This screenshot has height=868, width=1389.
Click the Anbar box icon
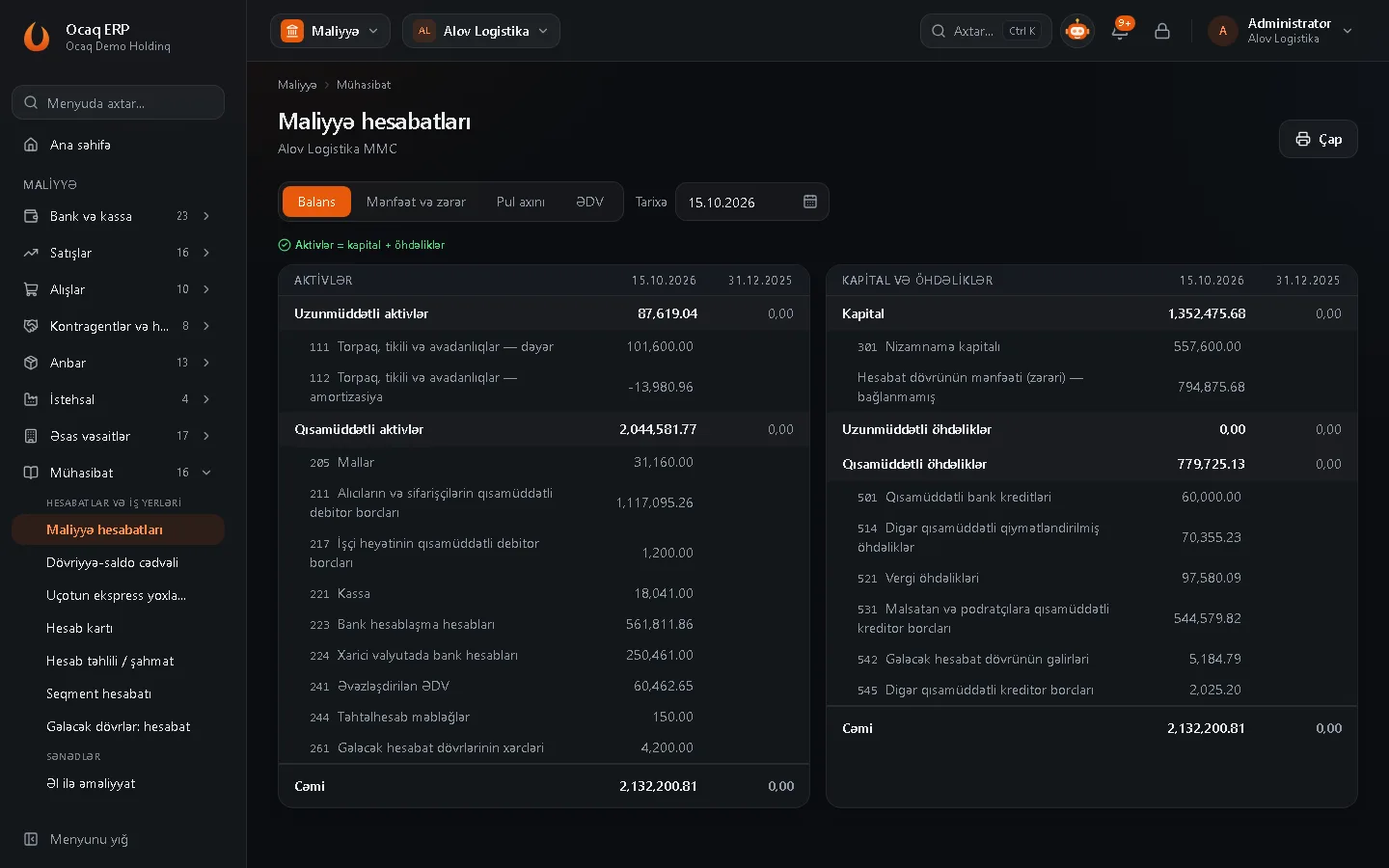point(31,363)
